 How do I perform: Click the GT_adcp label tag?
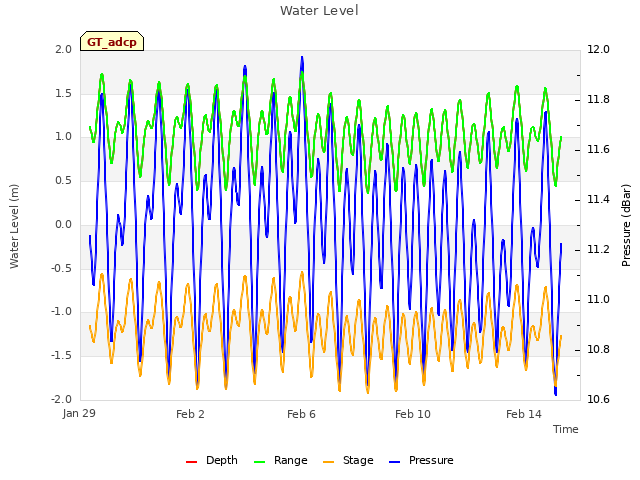click(x=112, y=41)
